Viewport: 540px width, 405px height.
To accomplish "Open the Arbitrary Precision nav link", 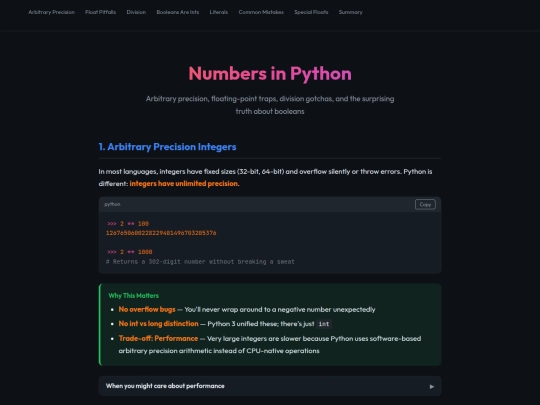I will pyautogui.click(x=51, y=12).
